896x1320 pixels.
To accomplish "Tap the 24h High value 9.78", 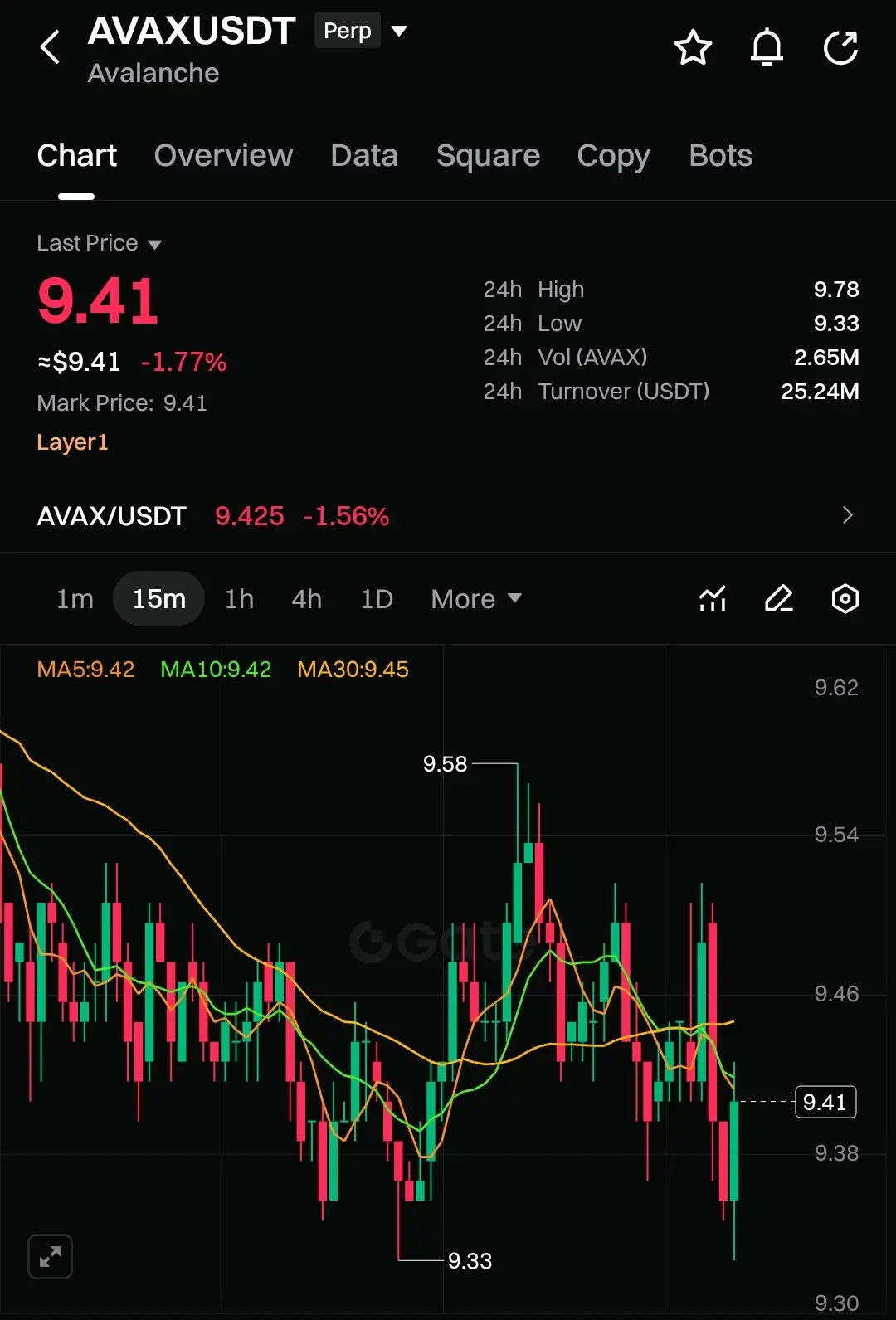I will (x=836, y=290).
